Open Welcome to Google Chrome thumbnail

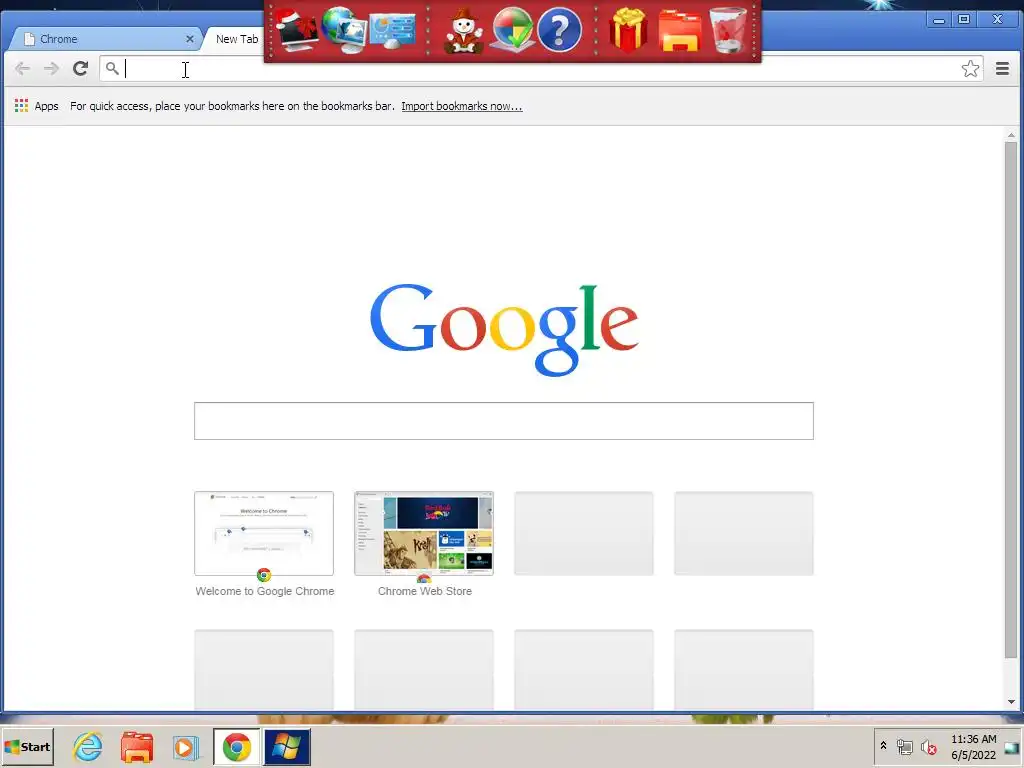point(264,534)
